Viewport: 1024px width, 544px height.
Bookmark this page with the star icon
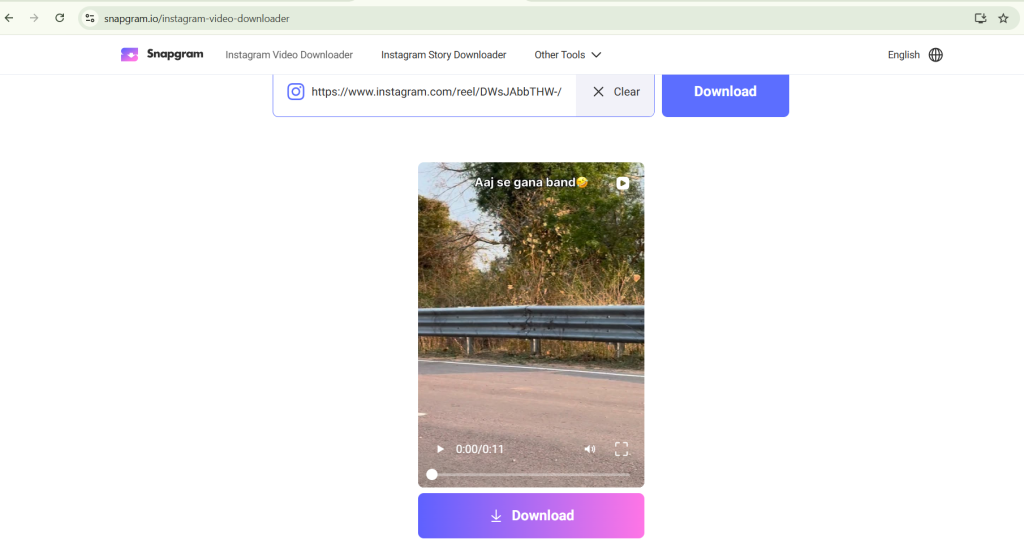coord(1003,18)
